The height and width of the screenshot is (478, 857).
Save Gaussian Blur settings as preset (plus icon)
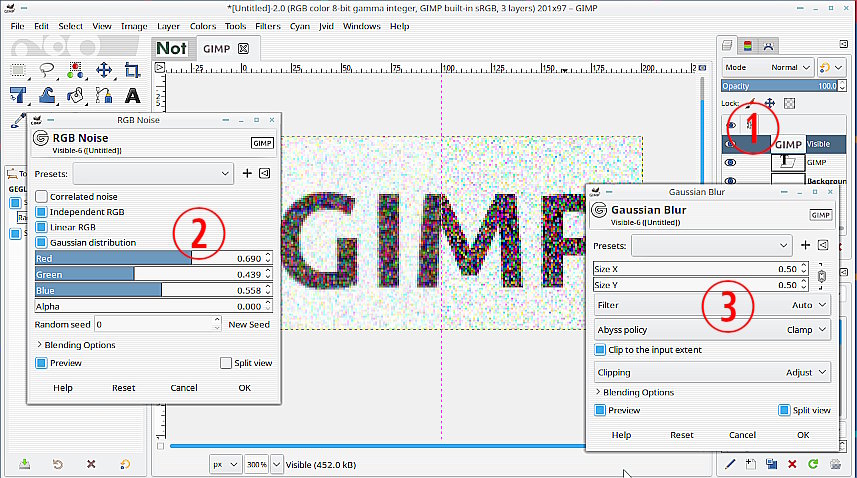tap(805, 245)
